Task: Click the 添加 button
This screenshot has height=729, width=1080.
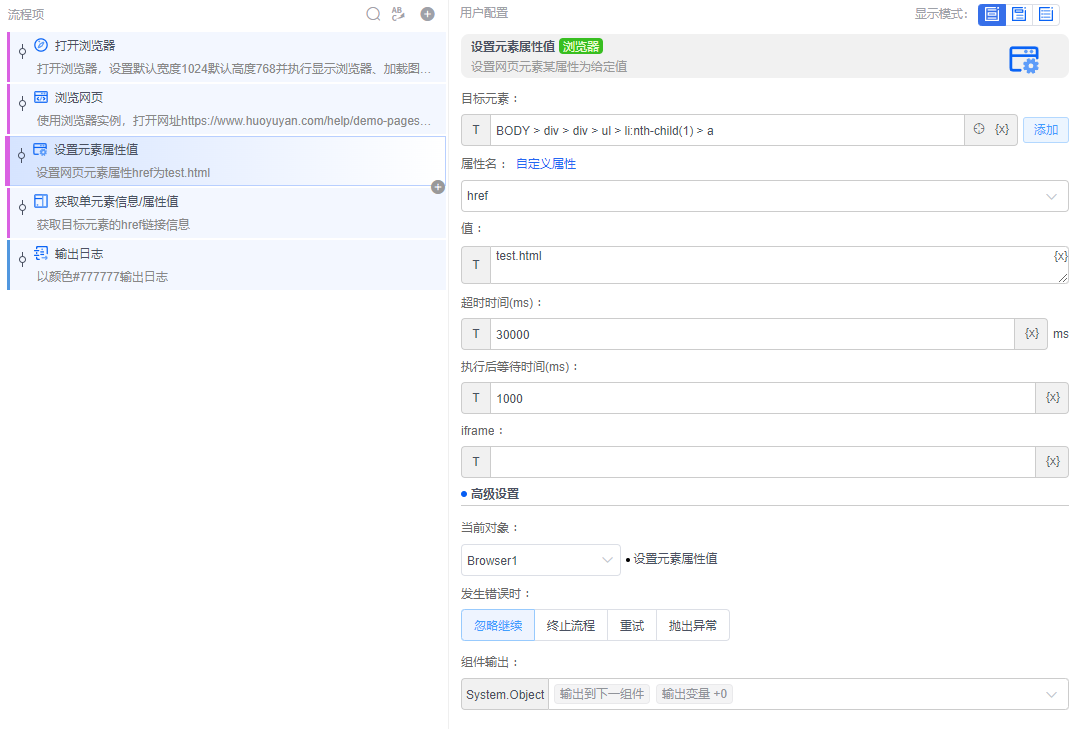Action: click(x=1045, y=130)
